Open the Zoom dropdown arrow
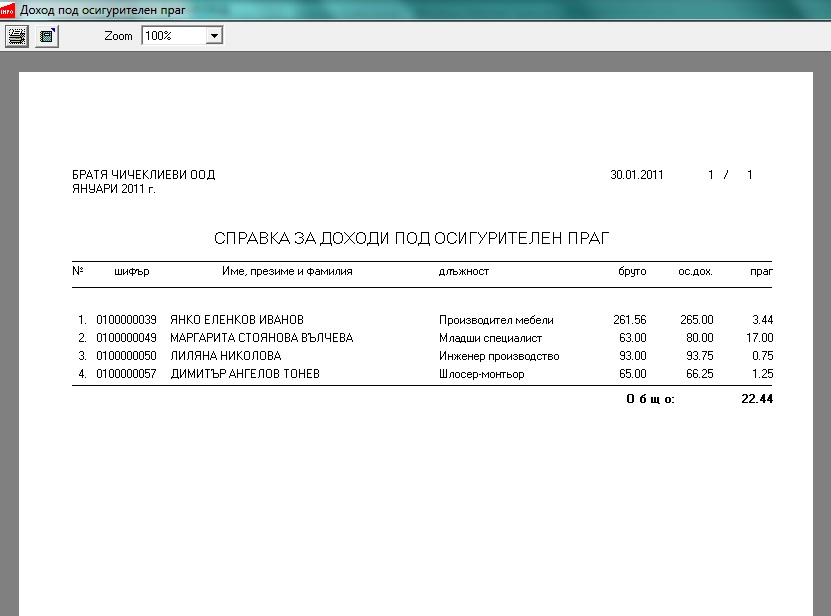The width and height of the screenshot is (831, 616). [x=214, y=36]
